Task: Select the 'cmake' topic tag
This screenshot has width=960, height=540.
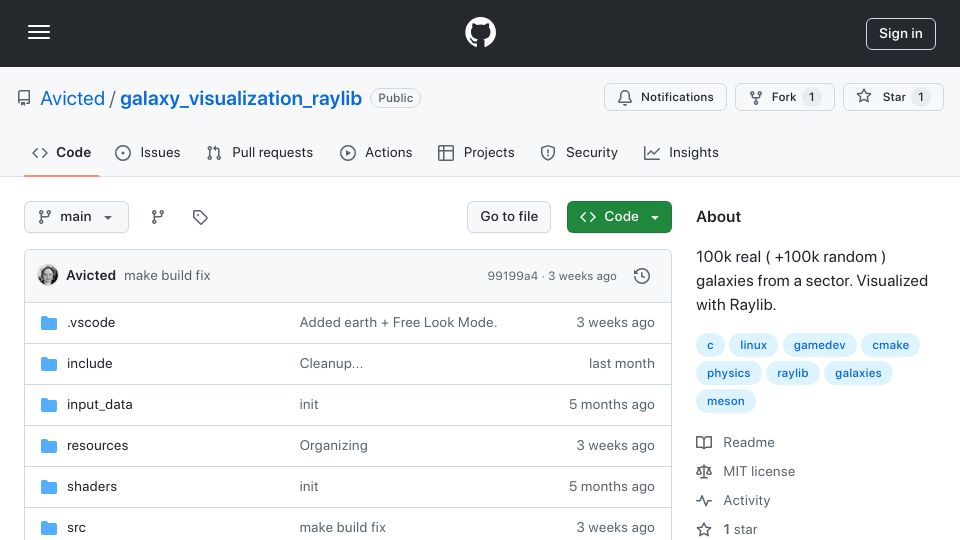Action: click(890, 345)
